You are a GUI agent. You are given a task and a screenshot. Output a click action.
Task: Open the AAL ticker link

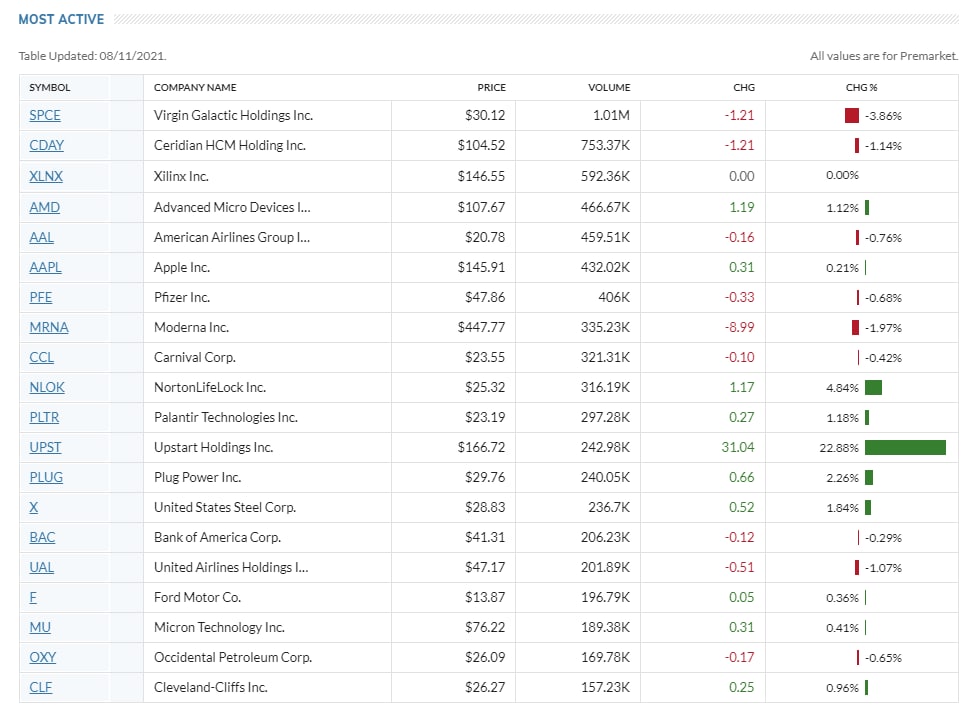tap(42, 238)
